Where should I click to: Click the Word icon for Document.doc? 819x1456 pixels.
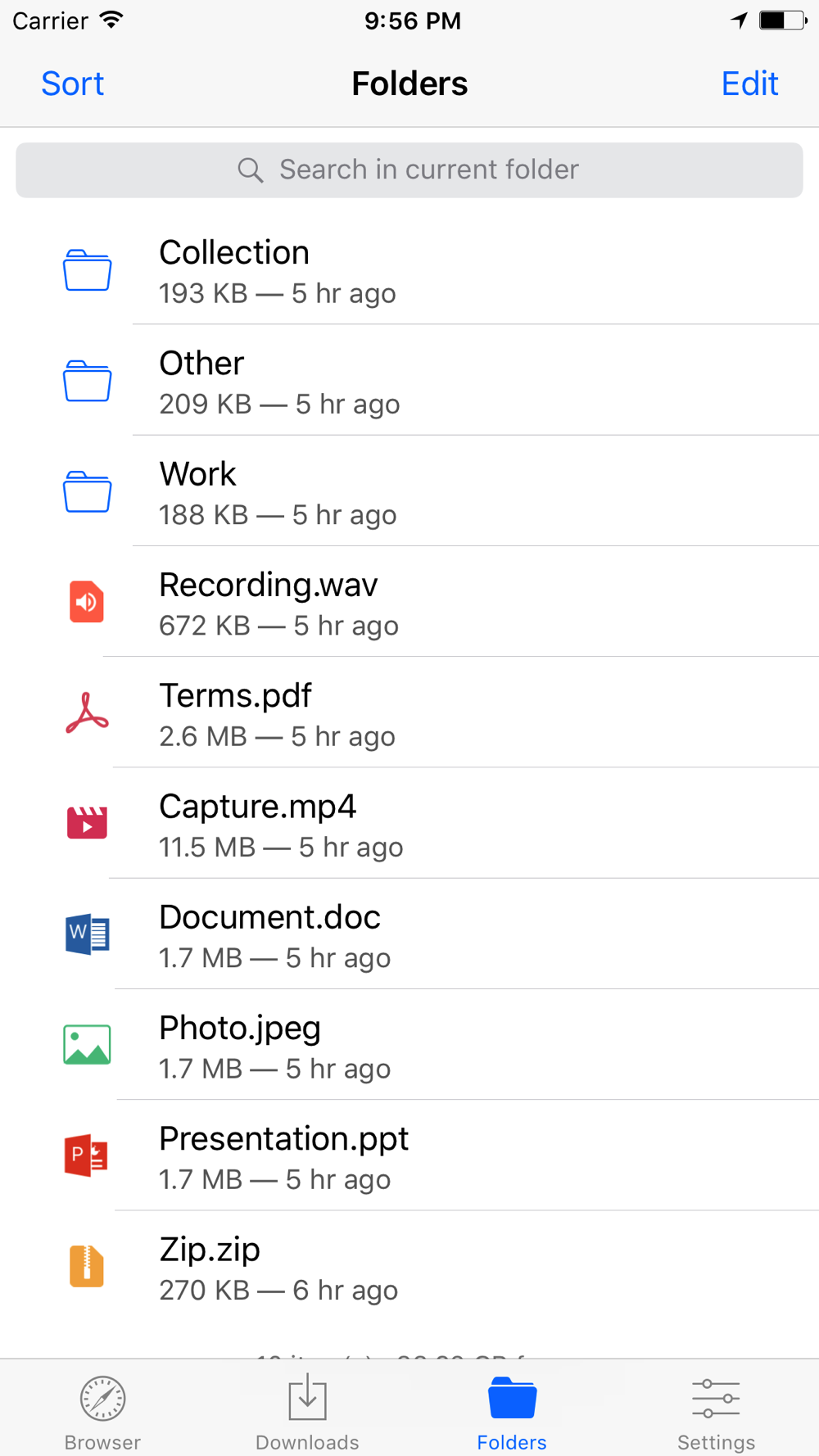click(87, 934)
